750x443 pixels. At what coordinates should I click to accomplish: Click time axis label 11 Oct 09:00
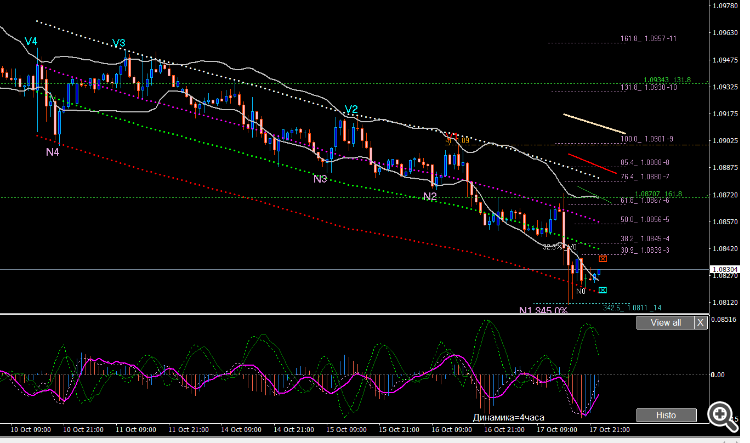(136, 430)
